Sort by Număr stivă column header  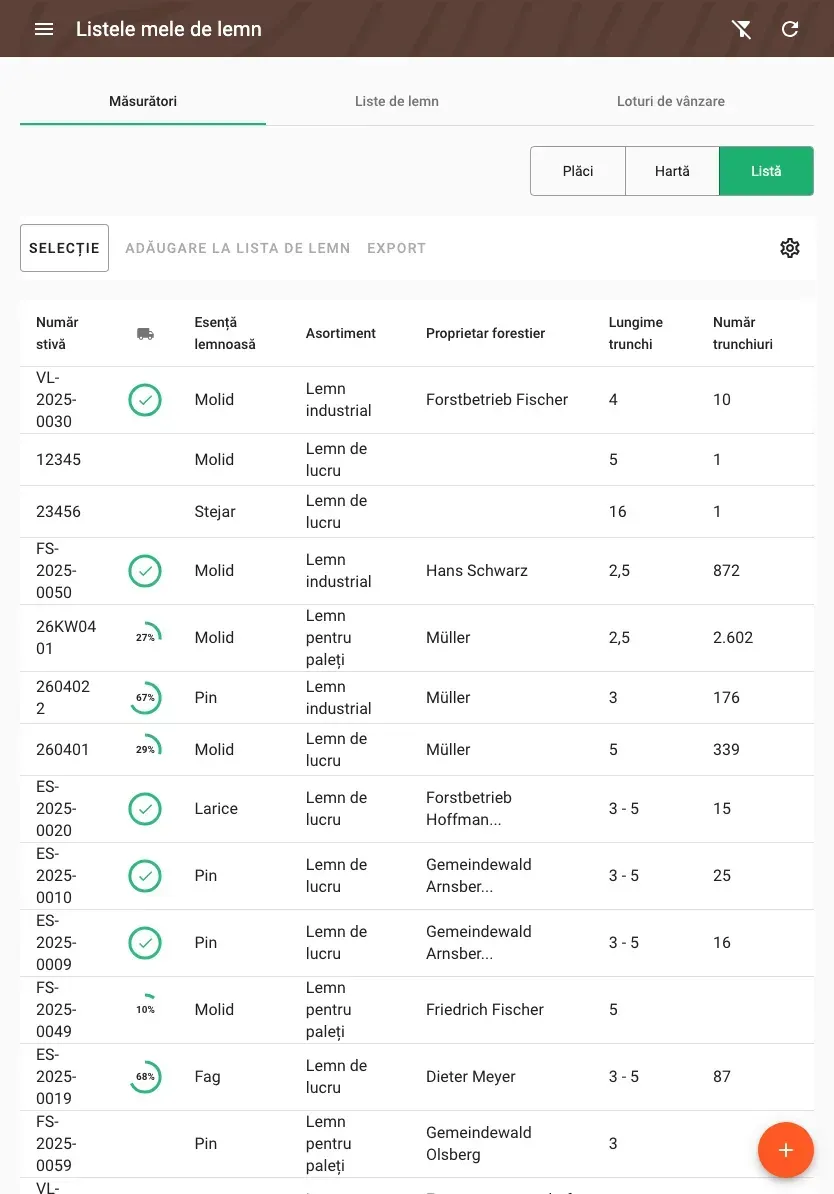[57, 334]
